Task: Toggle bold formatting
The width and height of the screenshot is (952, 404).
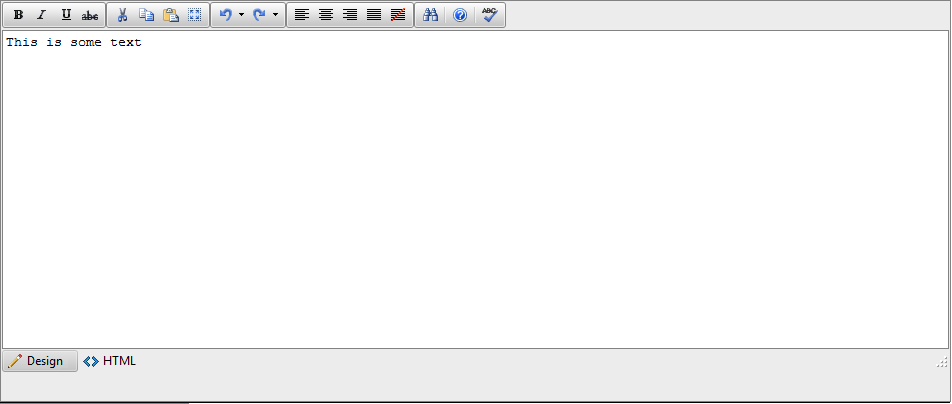Action: click(18, 15)
